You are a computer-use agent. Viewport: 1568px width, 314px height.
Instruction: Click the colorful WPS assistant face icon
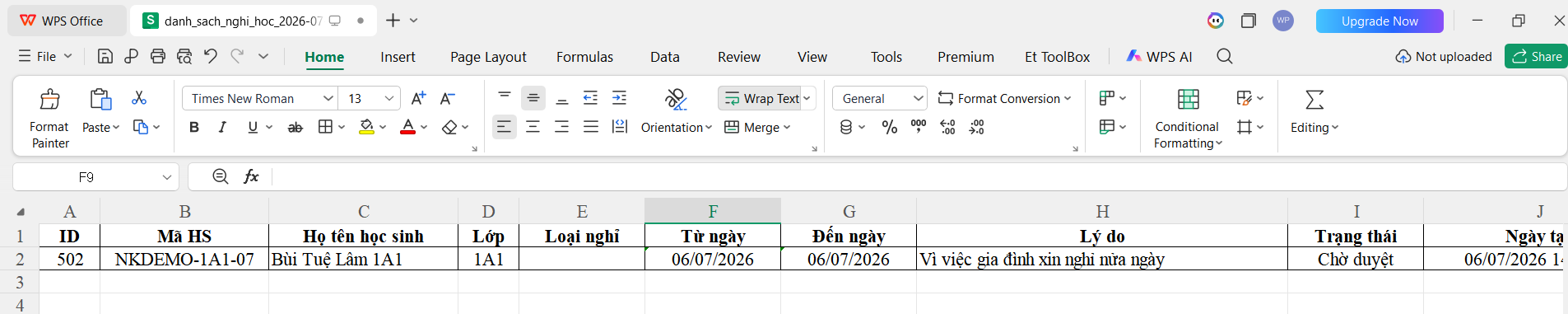click(x=1216, y=21)
